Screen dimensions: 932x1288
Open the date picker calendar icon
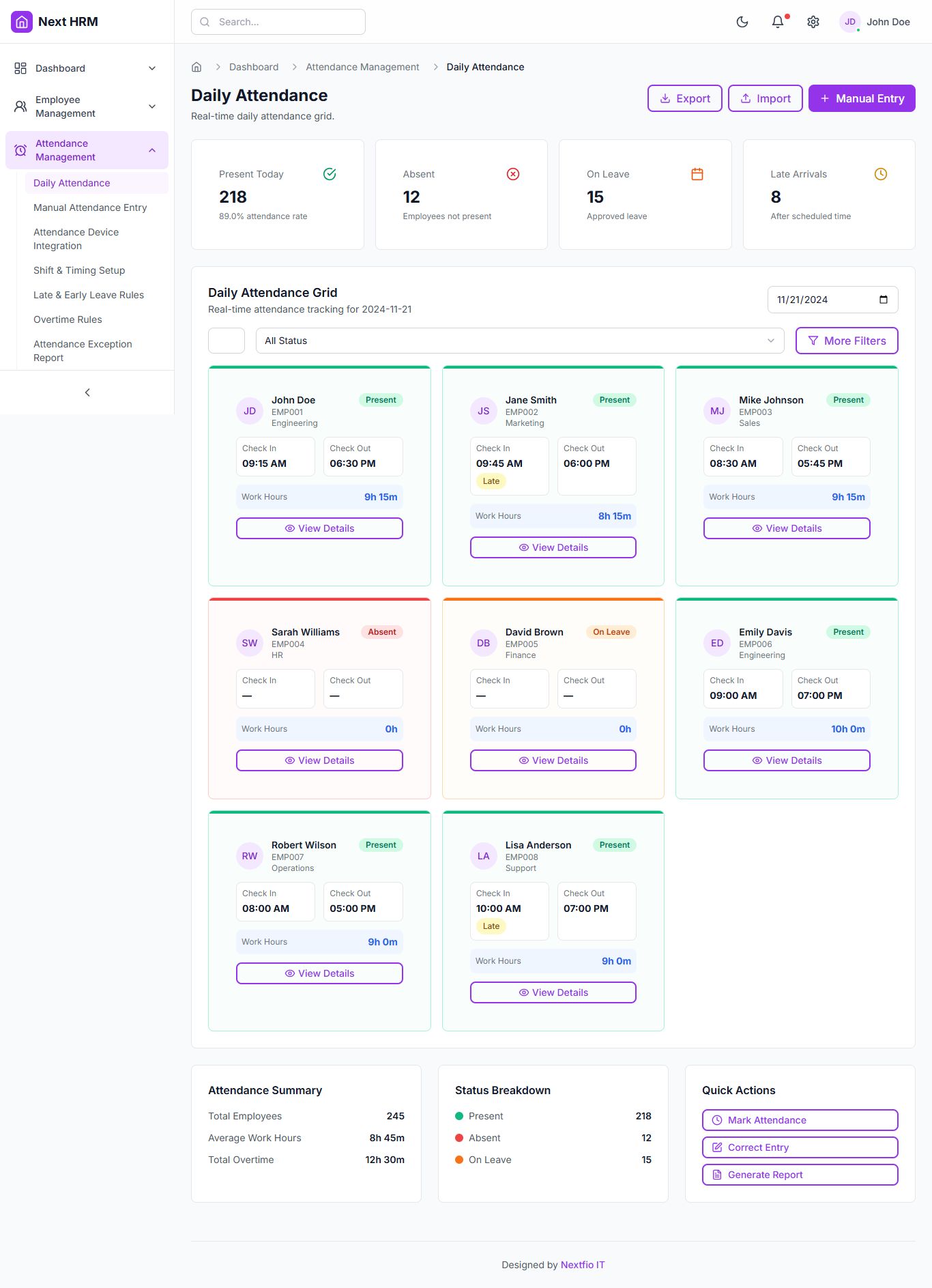pyautogui.click(x=884, y=300)
